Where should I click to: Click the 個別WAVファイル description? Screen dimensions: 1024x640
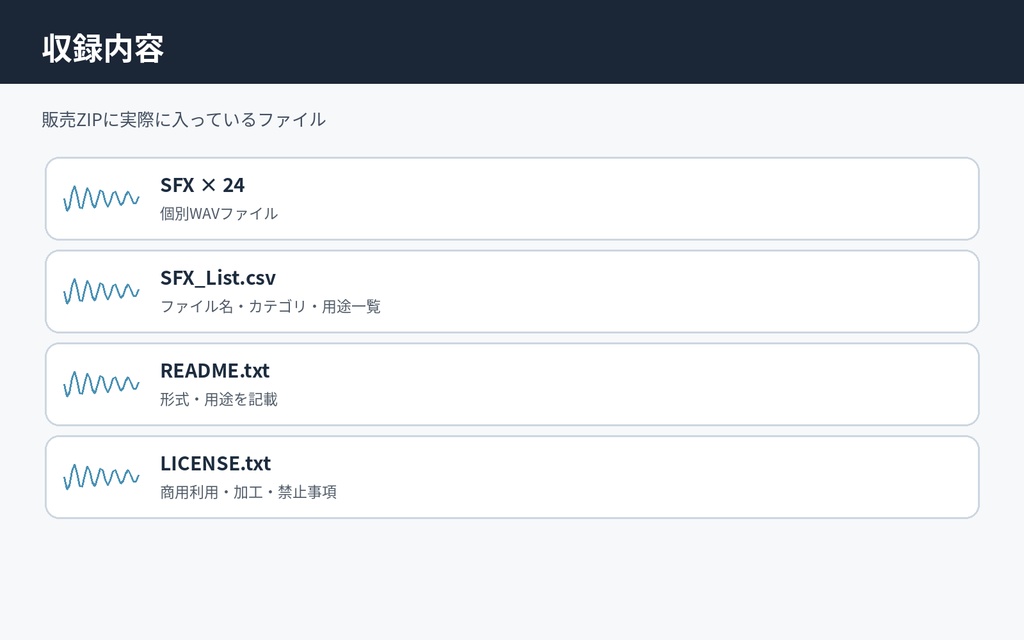tap(219, 214)
